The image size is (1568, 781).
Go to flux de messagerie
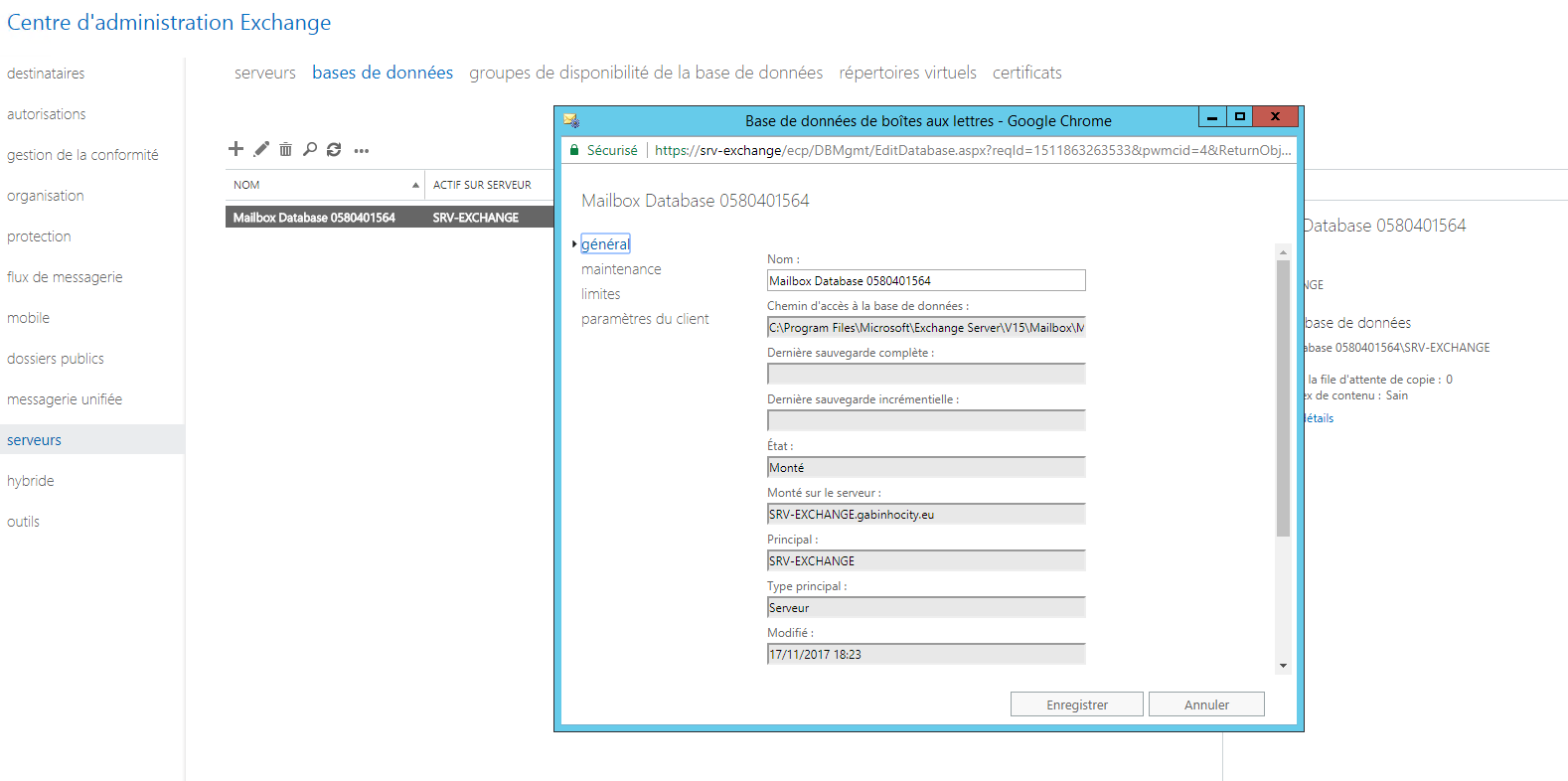click(65, 277)
